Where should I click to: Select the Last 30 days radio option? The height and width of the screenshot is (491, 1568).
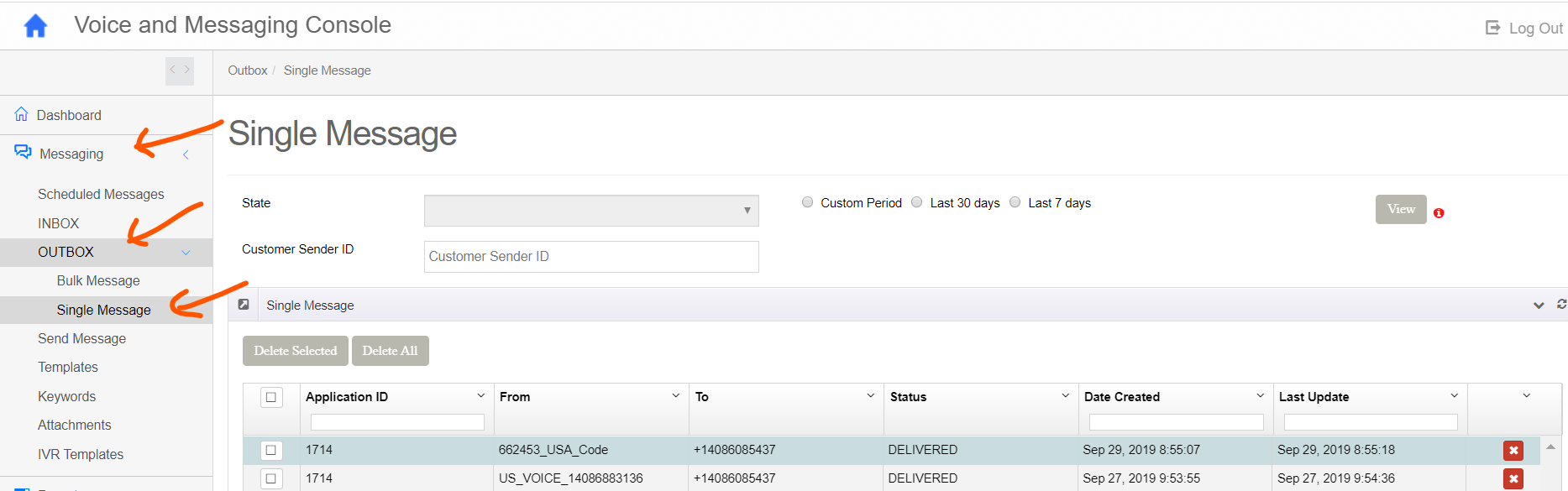coord(917,202)
